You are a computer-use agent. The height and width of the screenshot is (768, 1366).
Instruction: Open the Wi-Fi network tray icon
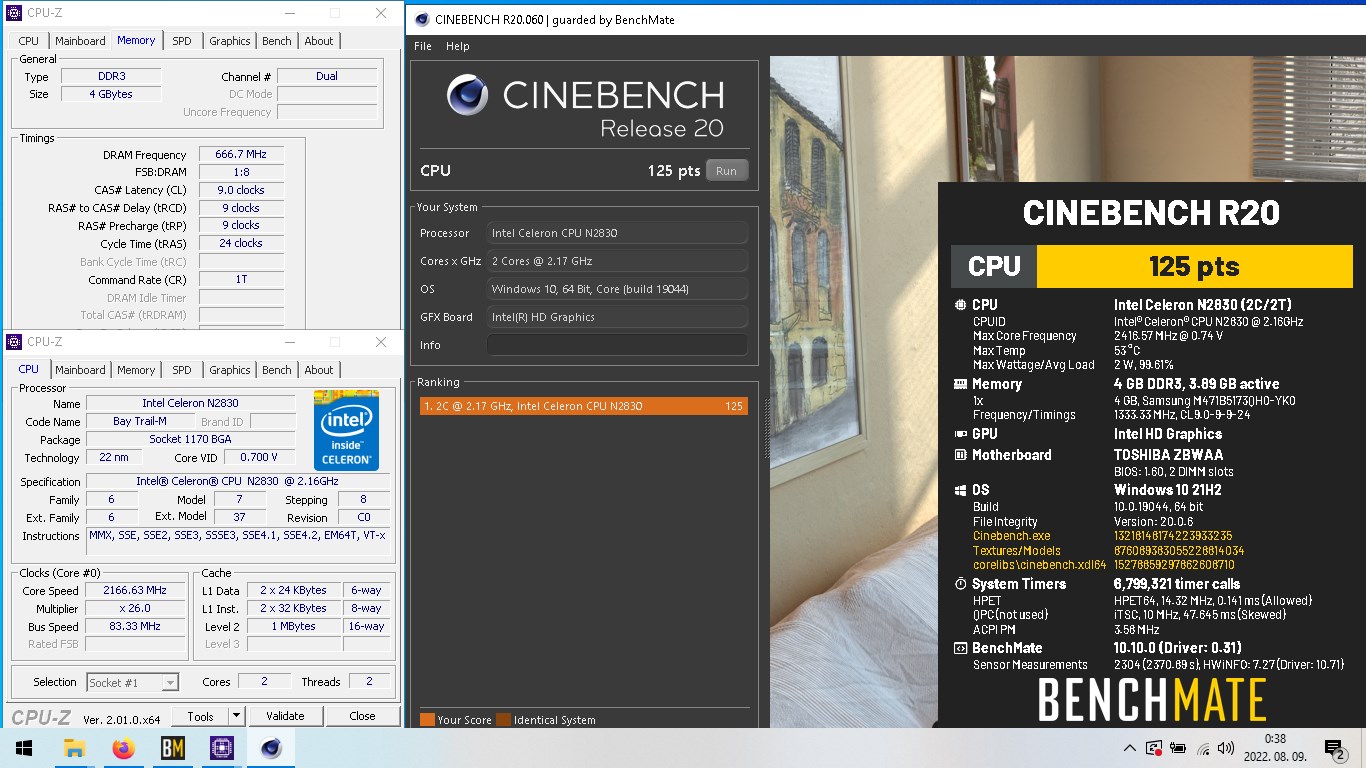(x=1203, y=748)
